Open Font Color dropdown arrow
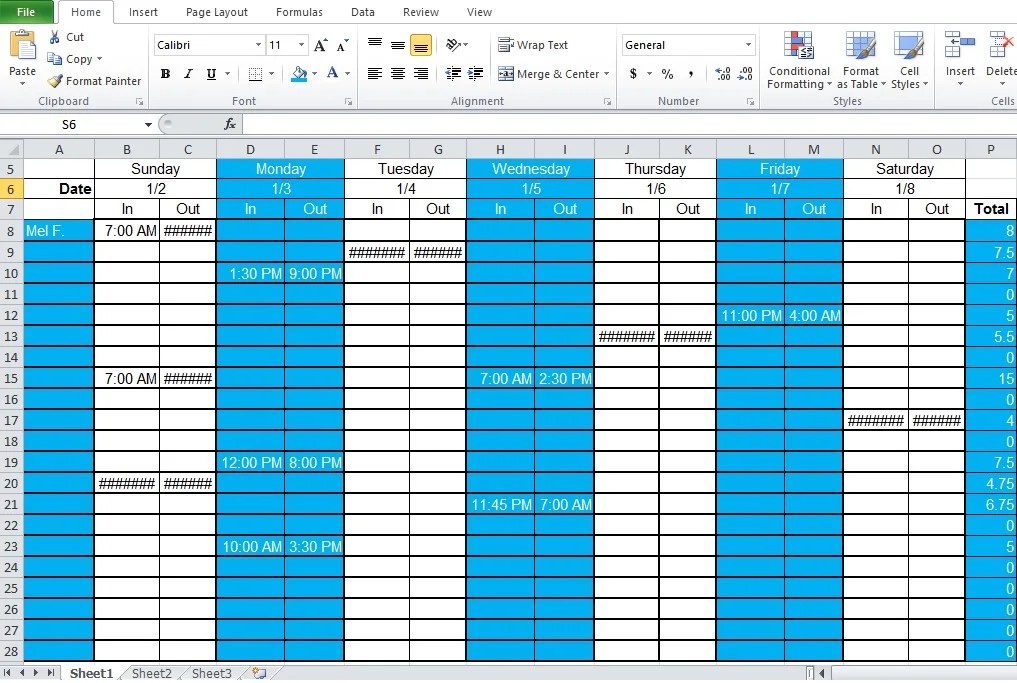 tap(348, 74)
